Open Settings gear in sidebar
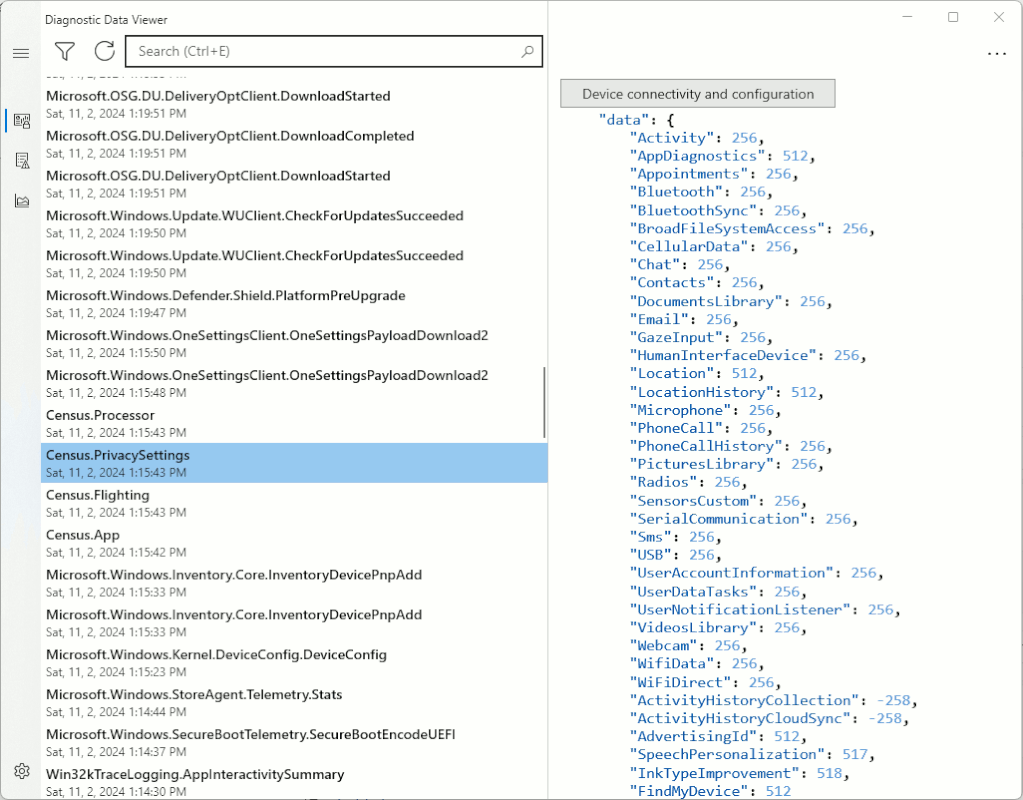1023x800 pixels. (22, 771)
